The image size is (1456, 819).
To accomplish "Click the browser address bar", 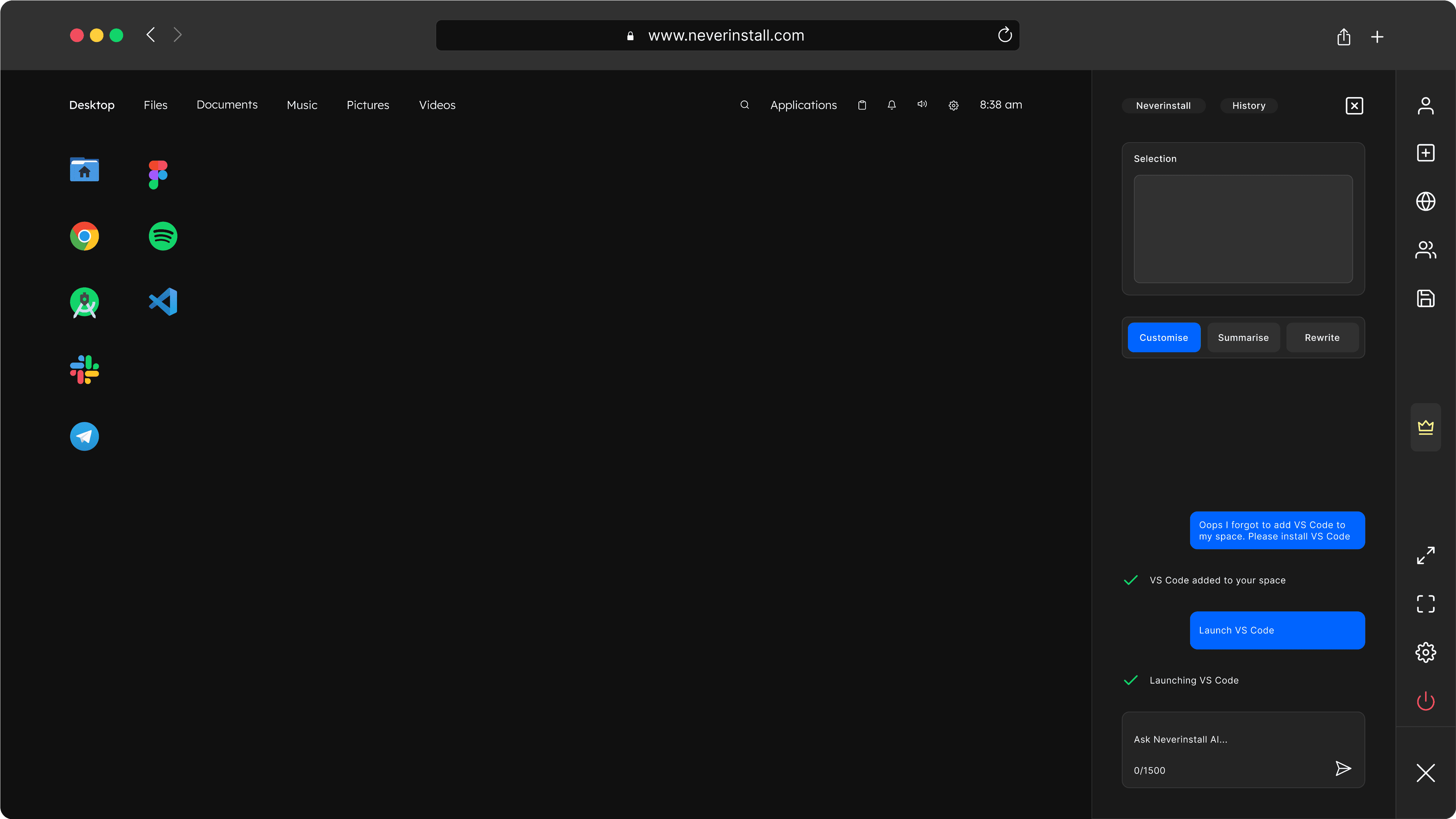I will tap(727, 35).
